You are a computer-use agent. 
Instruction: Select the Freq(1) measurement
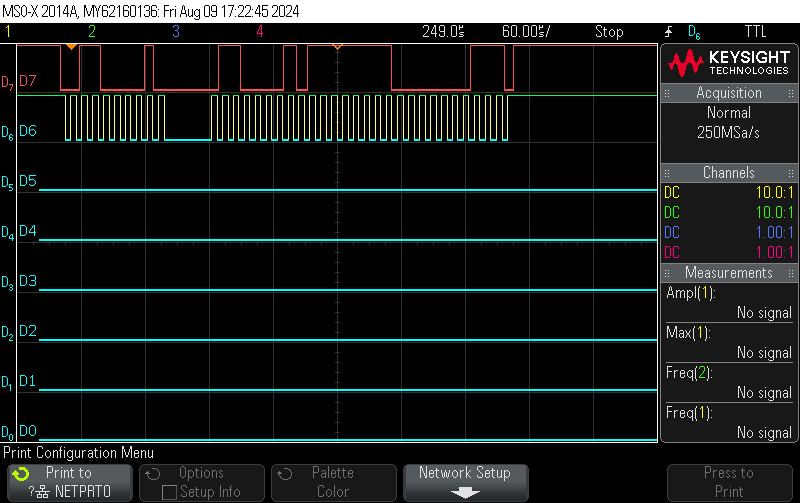point(729,422)
